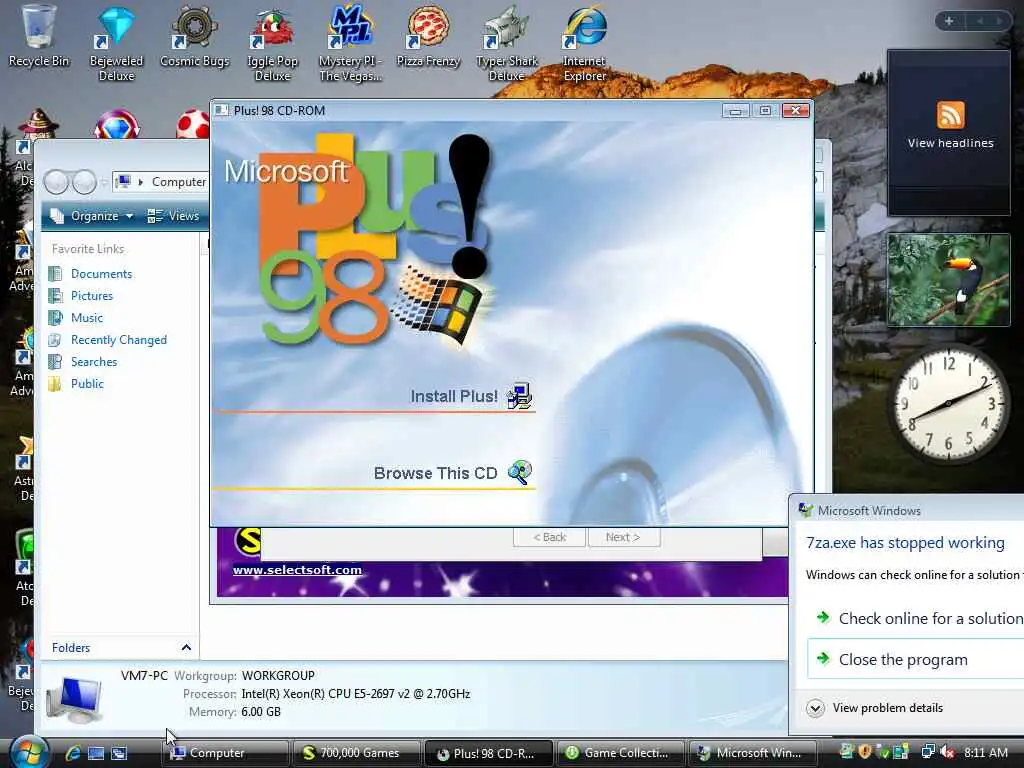Click the 8:11 AM taskbar clock

(x=986, y=752)
